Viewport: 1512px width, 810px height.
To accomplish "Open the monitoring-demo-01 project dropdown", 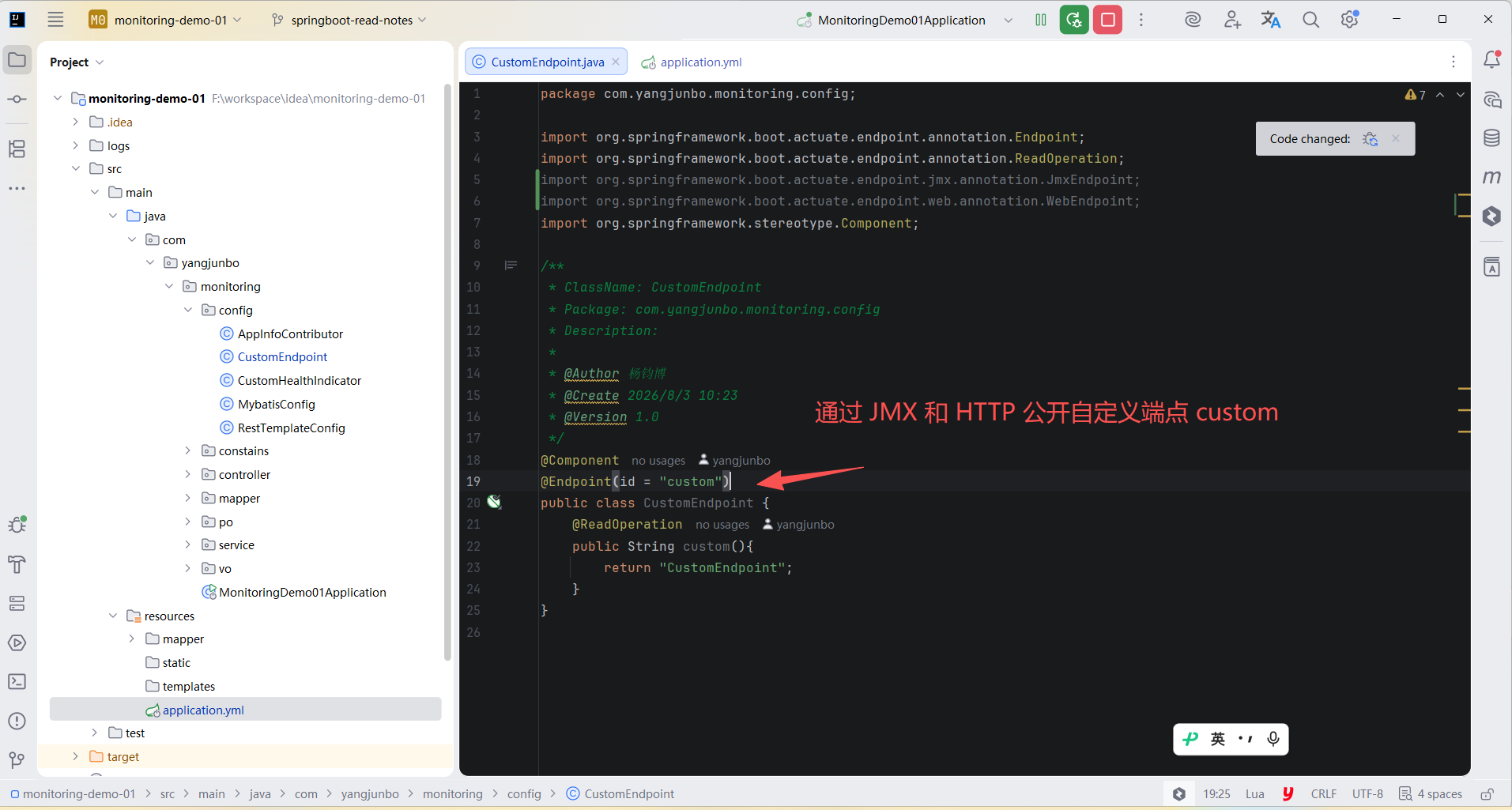I will (166, 20).
